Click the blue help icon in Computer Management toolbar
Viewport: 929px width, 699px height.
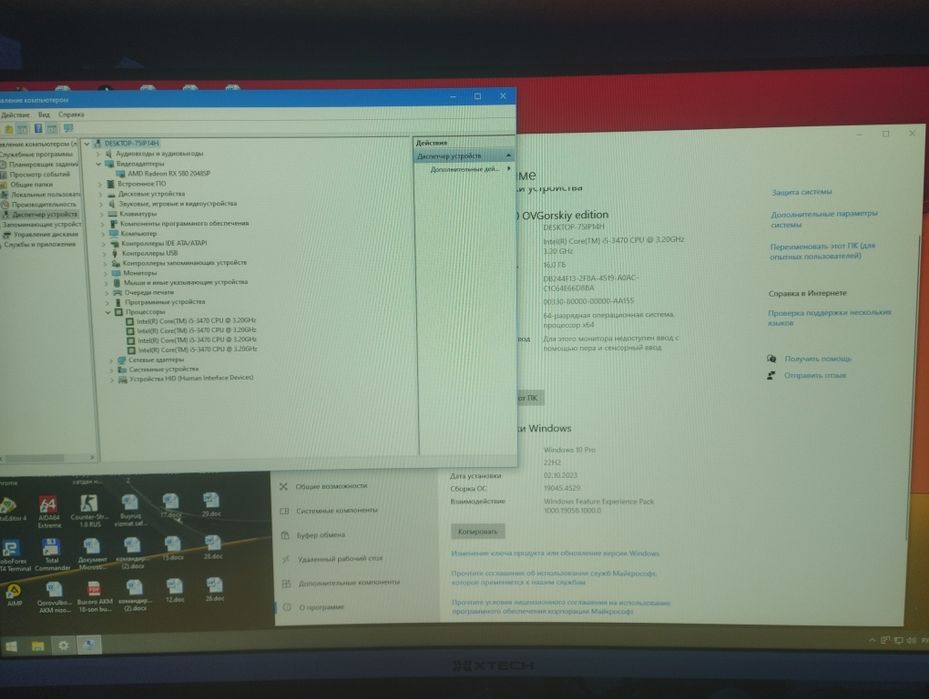(x=38, y=129)
